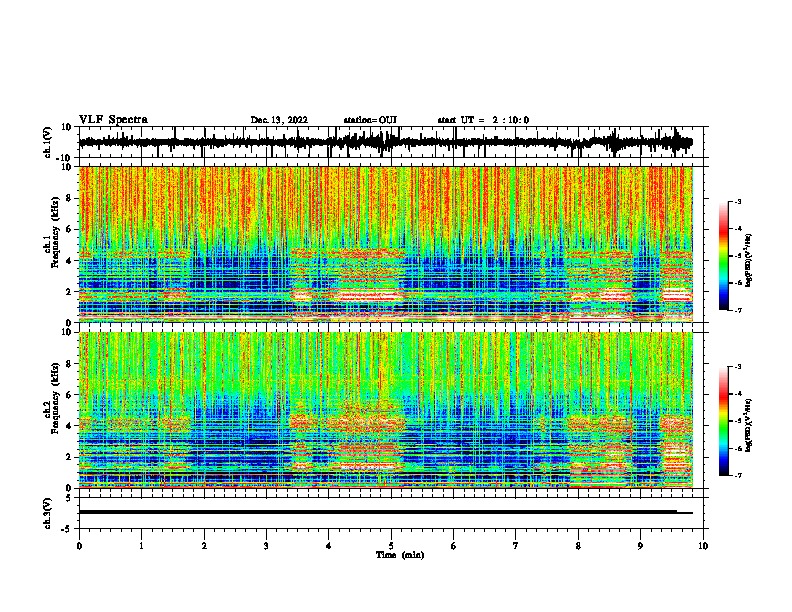The width and height of the screenshot is (792, 612).
Task: Click the ch.1 color bar units label
Action: [749, 261]
